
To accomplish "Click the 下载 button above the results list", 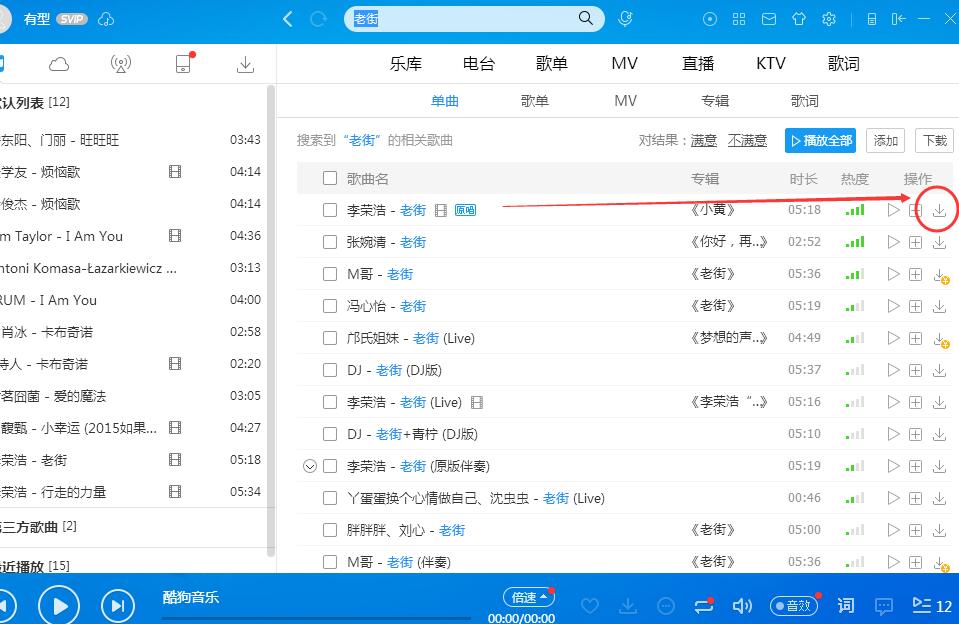I will pos(935,141).
